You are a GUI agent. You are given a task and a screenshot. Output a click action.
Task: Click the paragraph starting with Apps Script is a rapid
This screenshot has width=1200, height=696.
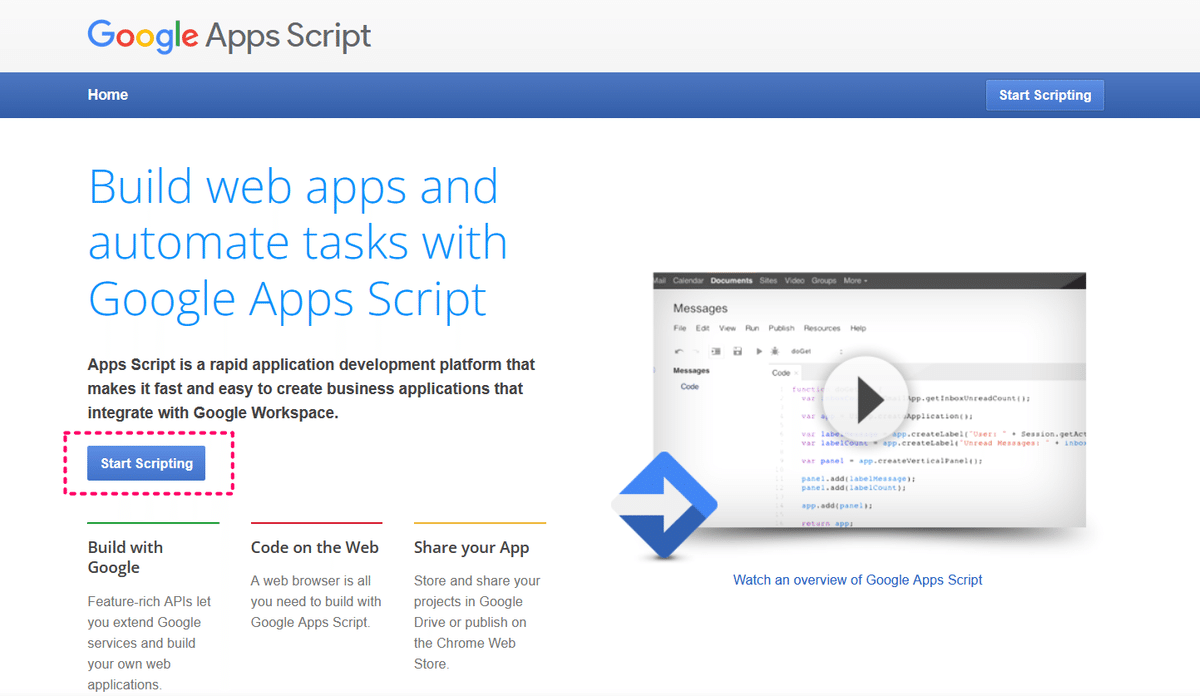[x=311, y=388]
